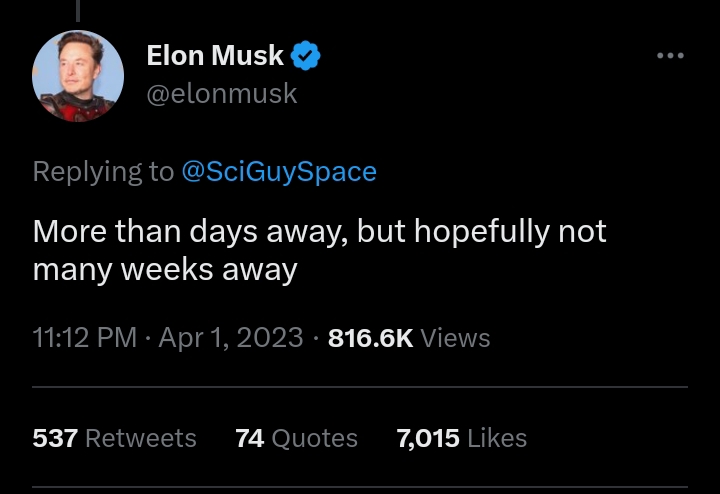View the 816.6K view count
This screenshot has height=494, width=720.
pos(370,338)
